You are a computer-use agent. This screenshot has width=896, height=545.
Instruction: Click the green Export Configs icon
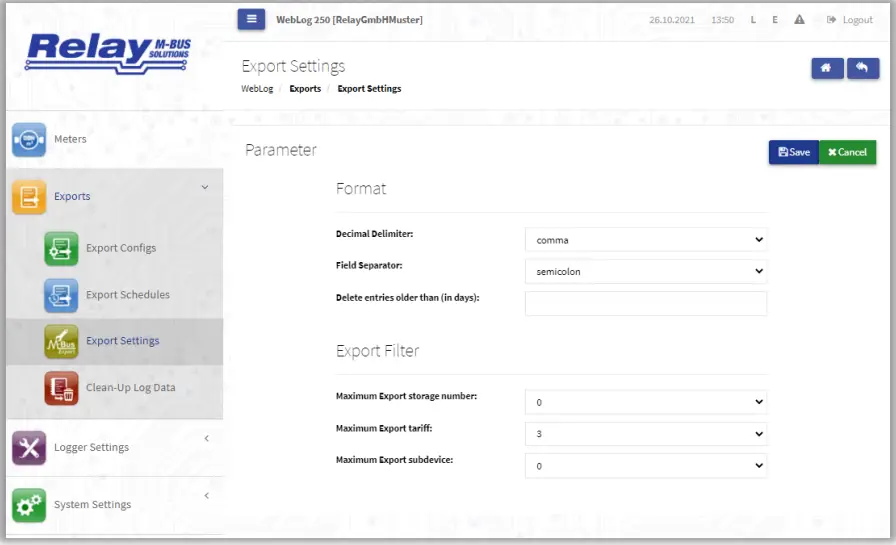coord(61,249)
